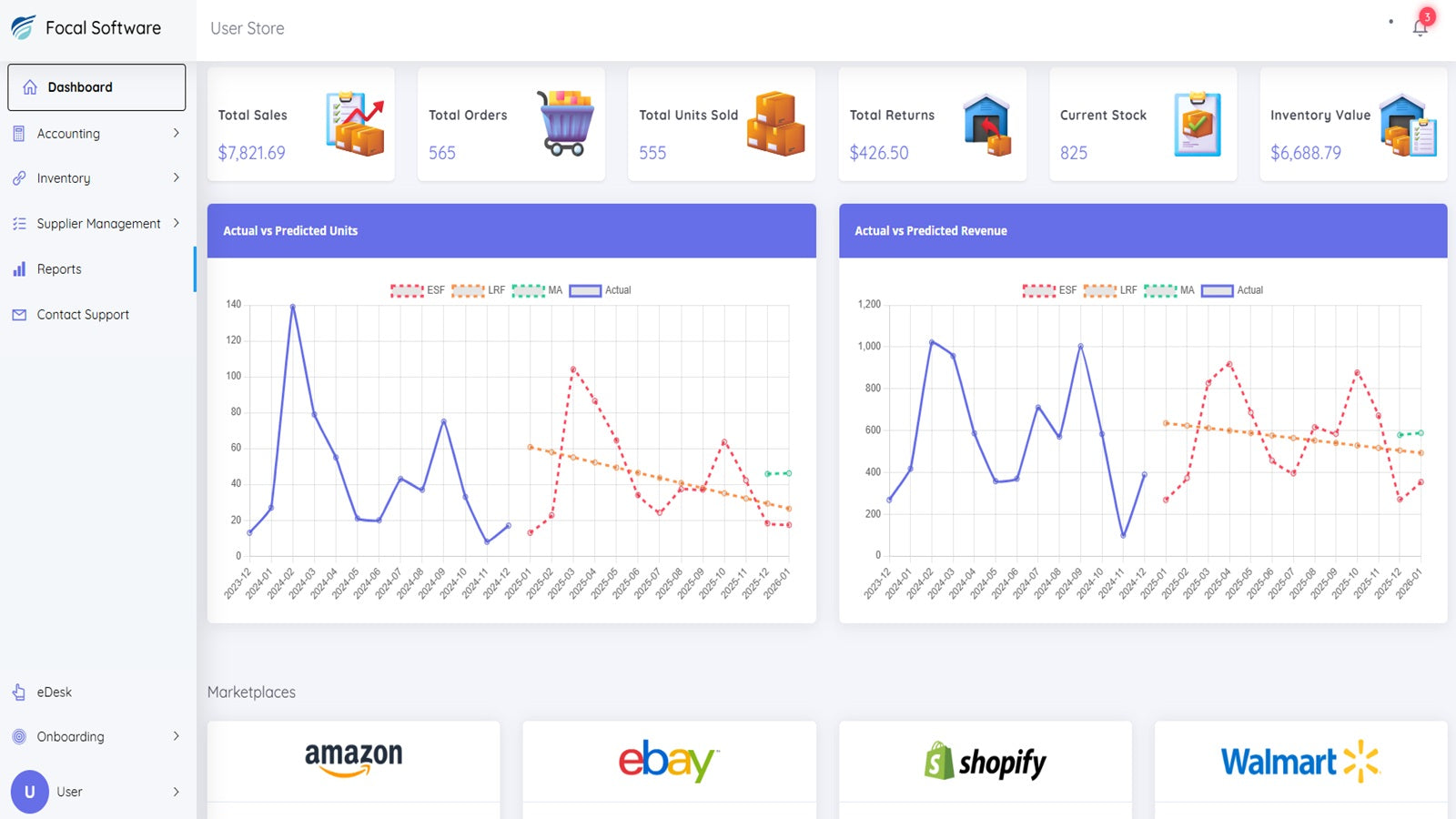Screen dimensions: 1456x819
Task: Open the notifications bell icon
Action: pyautogui.click(x=1420, y=28)
